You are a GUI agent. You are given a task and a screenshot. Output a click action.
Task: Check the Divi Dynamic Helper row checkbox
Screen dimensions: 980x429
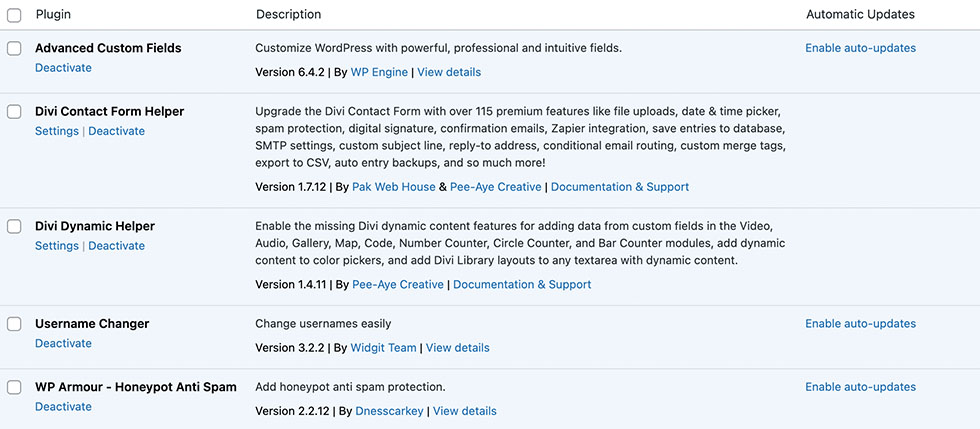14,226
